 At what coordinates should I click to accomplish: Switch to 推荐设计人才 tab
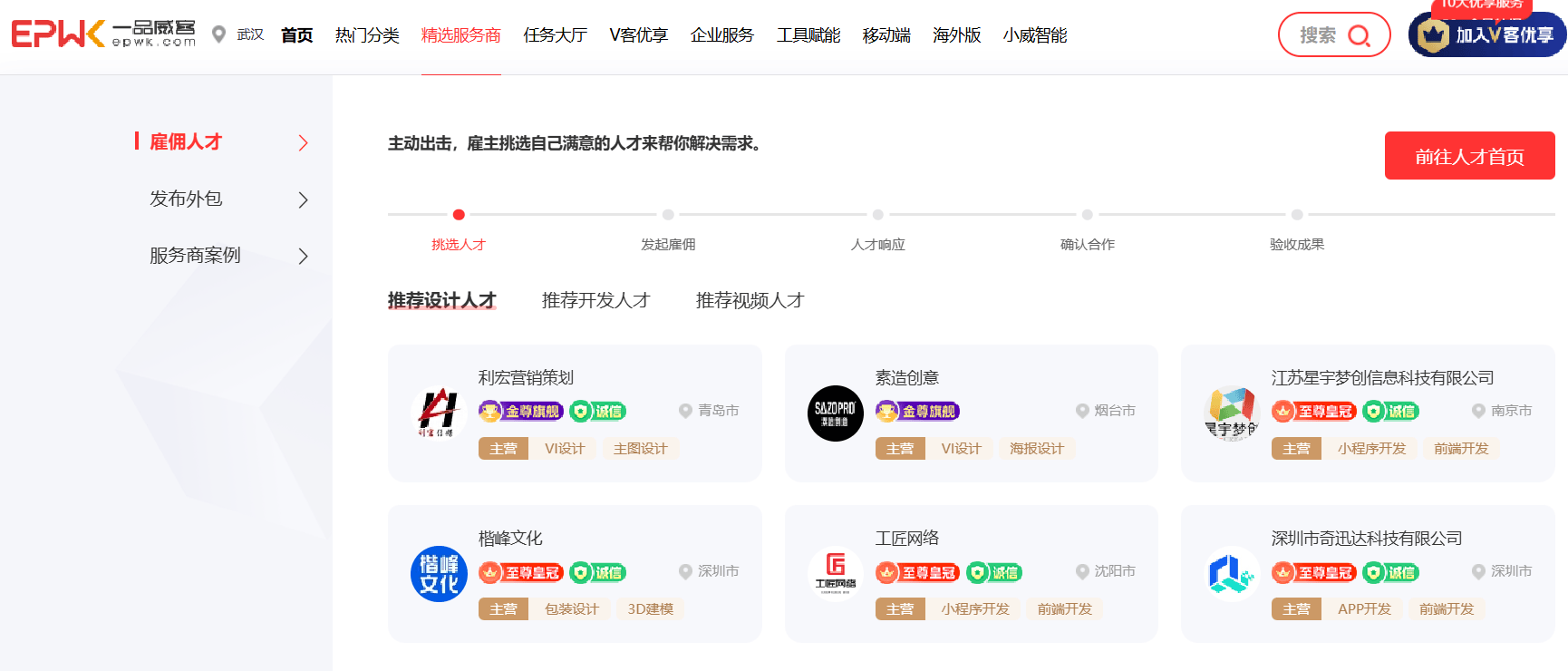click(442, 300)
